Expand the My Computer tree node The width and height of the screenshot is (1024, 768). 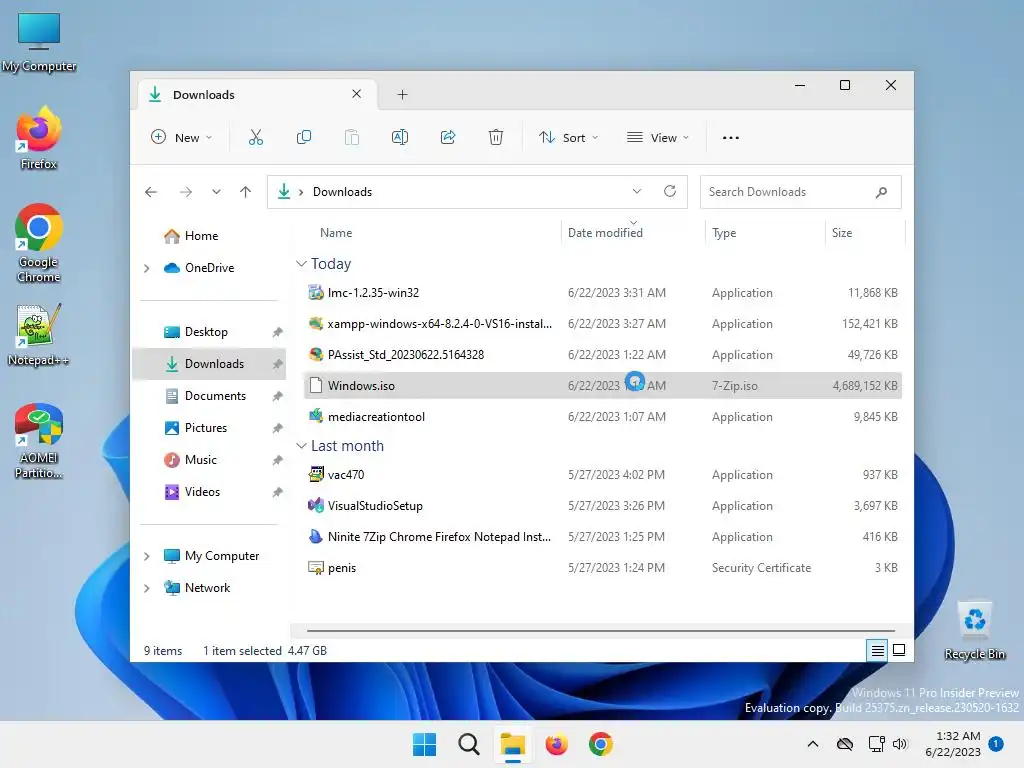pos(146,556)
